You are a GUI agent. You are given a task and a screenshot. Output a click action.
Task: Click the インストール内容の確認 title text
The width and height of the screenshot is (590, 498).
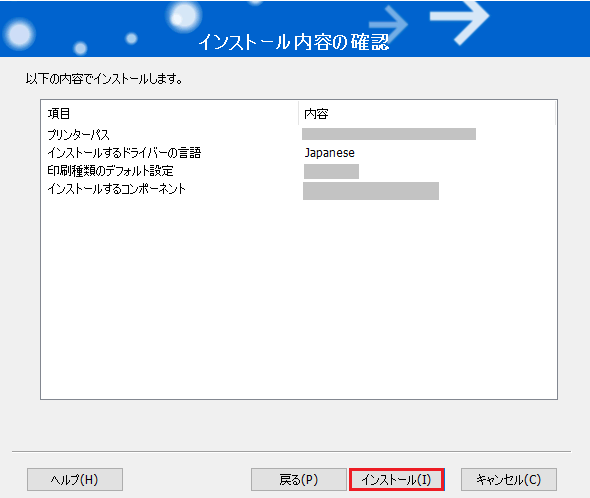294,42
